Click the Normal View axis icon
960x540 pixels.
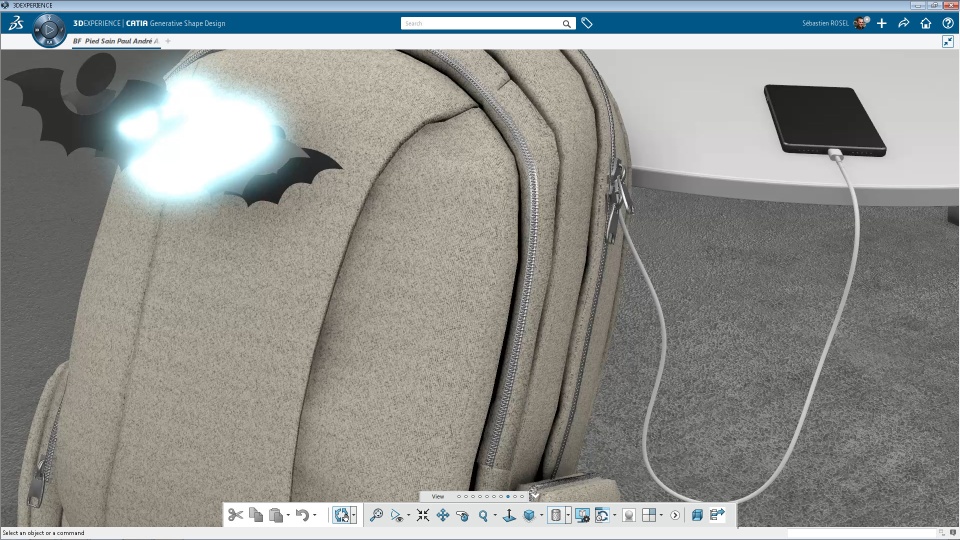(x=509, y=516)
